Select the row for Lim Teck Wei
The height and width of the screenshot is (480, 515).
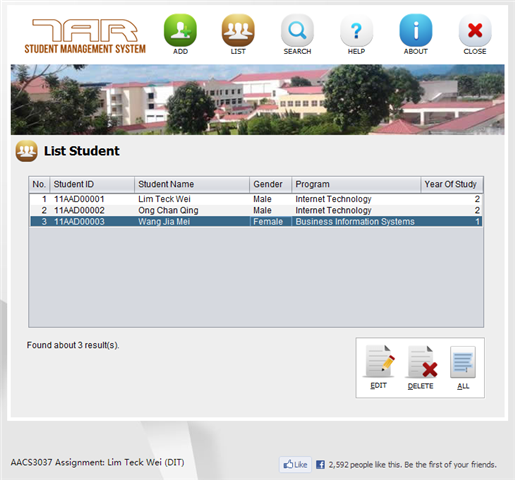pyautogui.click(x=256, y=199)
